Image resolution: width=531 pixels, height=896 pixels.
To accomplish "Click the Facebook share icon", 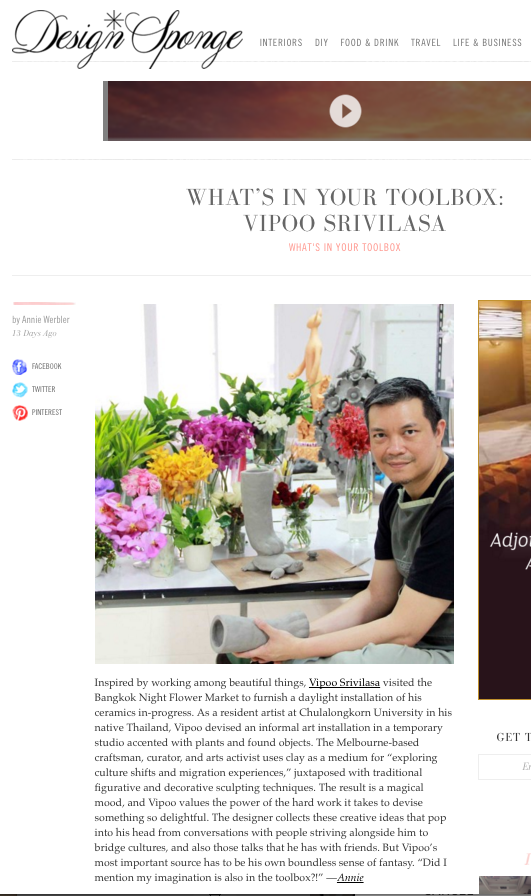I will 19,367.
